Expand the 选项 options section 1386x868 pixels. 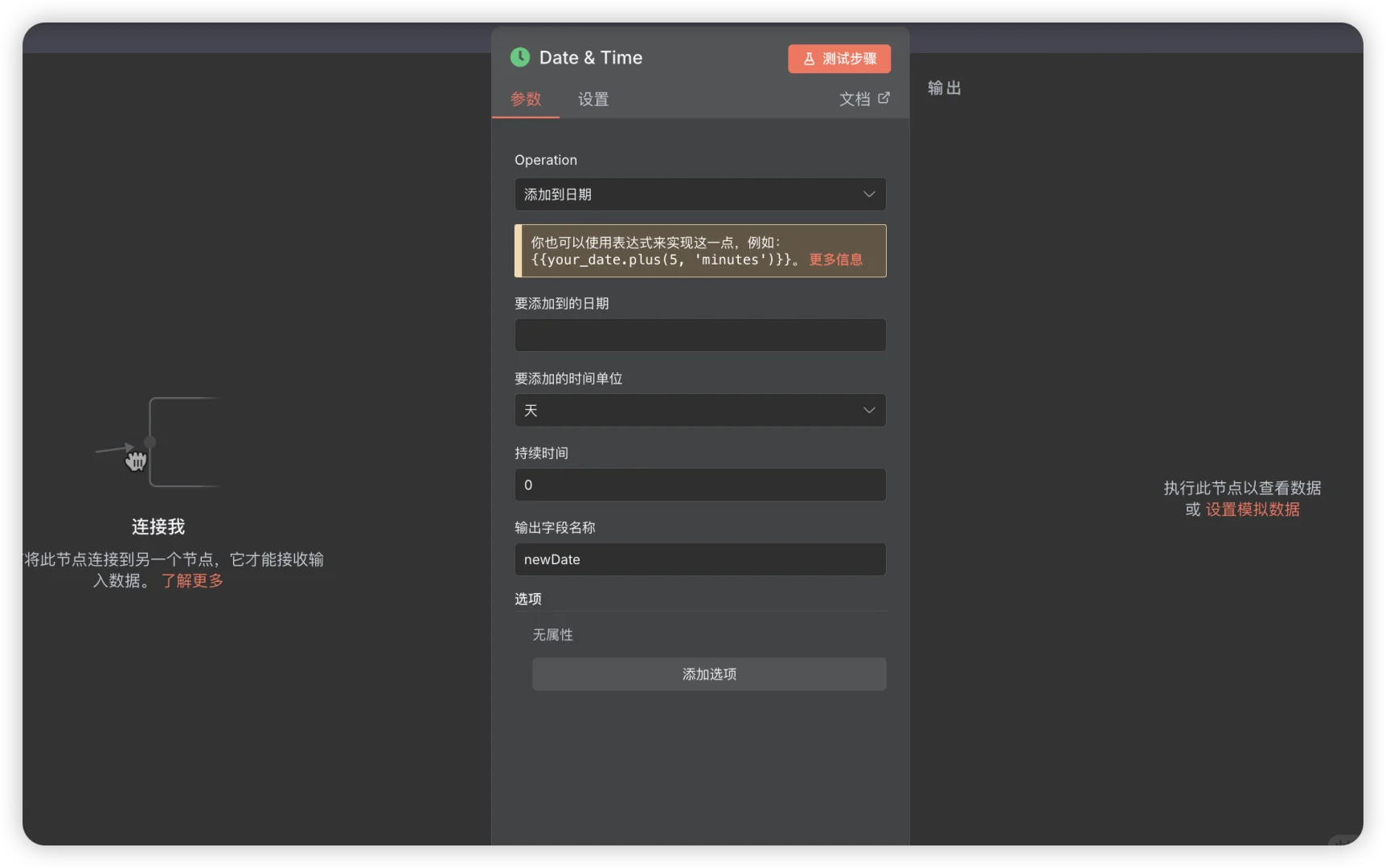click(527, 599)
